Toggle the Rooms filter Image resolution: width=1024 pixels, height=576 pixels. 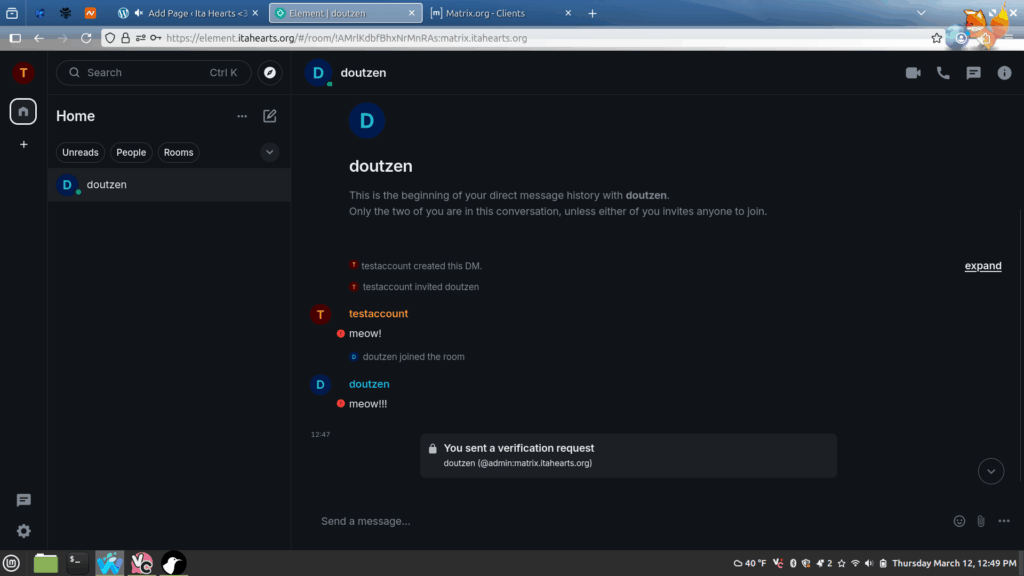[178, 152]
